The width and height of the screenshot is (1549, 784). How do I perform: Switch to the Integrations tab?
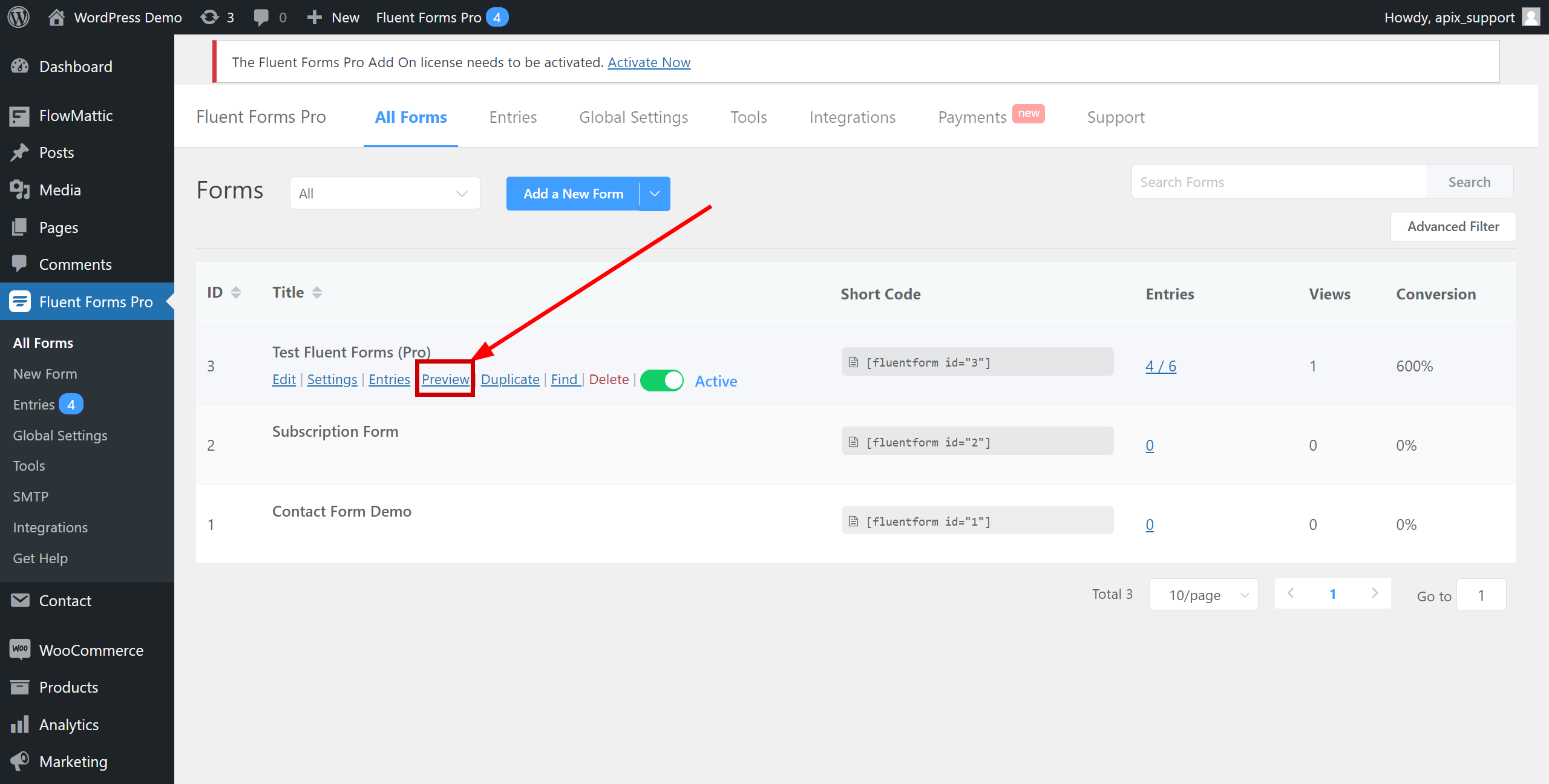pyautogui.click(x=854, y=117)
